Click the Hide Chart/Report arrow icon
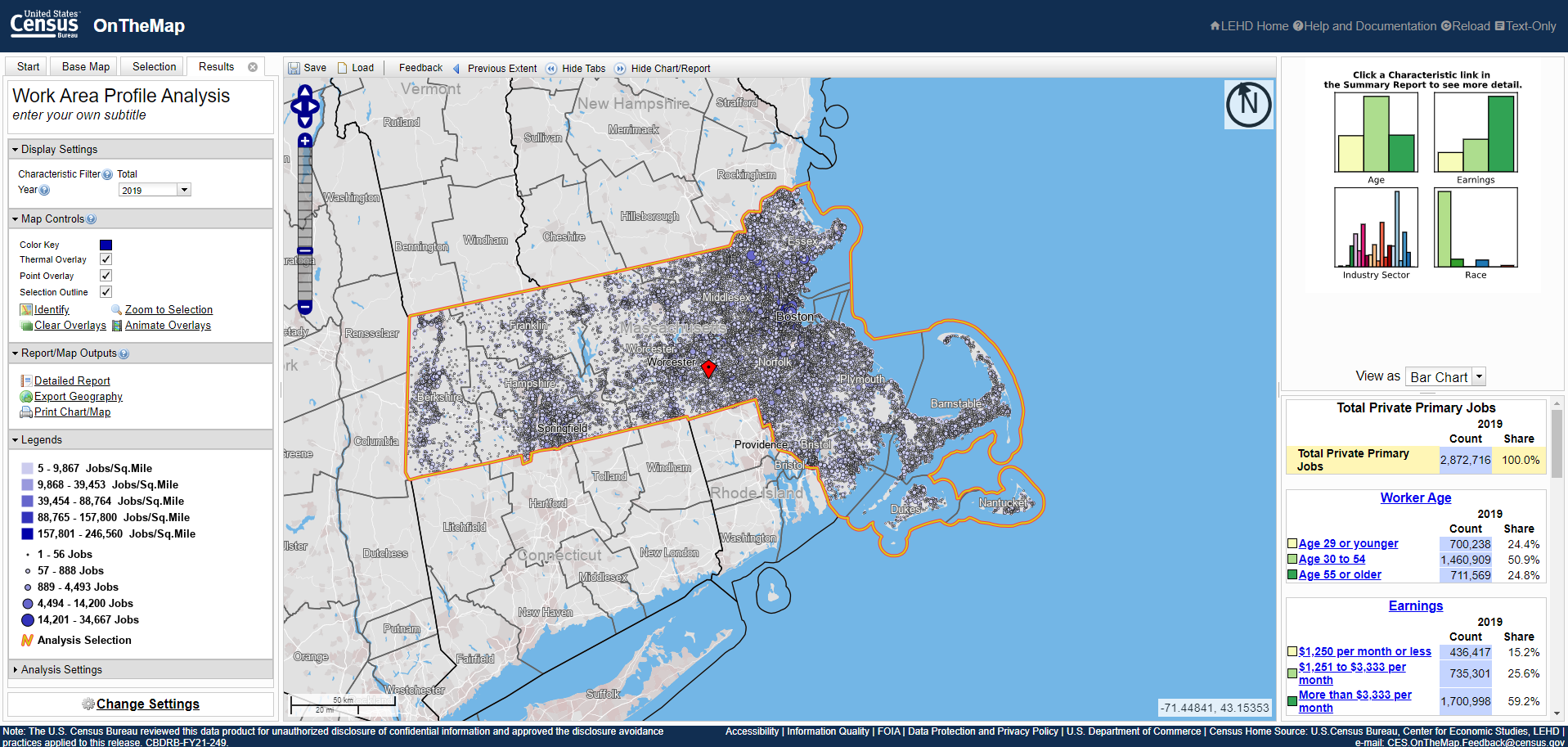Viewport: 1568px width, 747px height. coord(620,69)
